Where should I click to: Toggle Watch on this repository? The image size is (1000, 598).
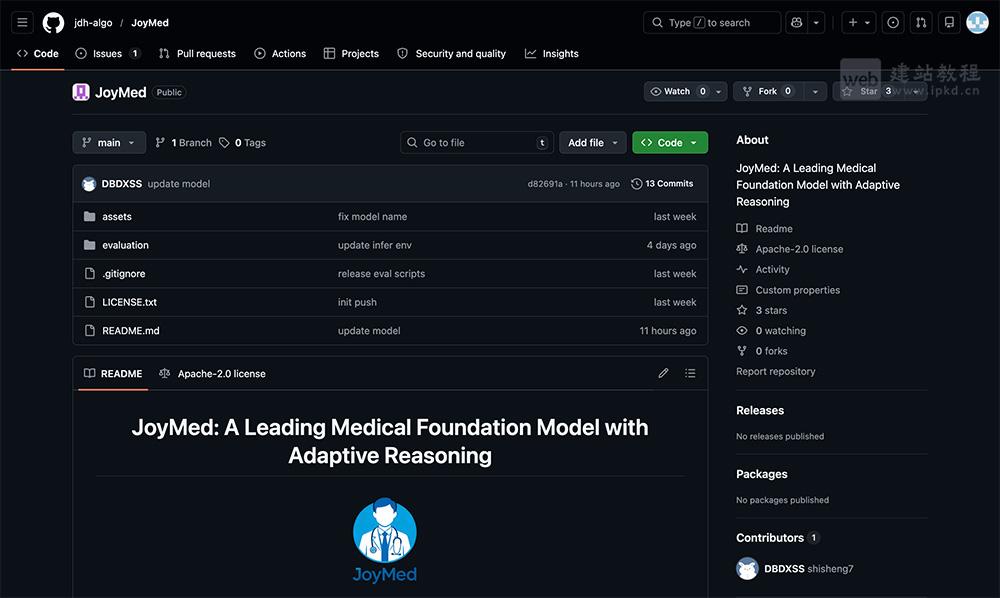(678, 91)
